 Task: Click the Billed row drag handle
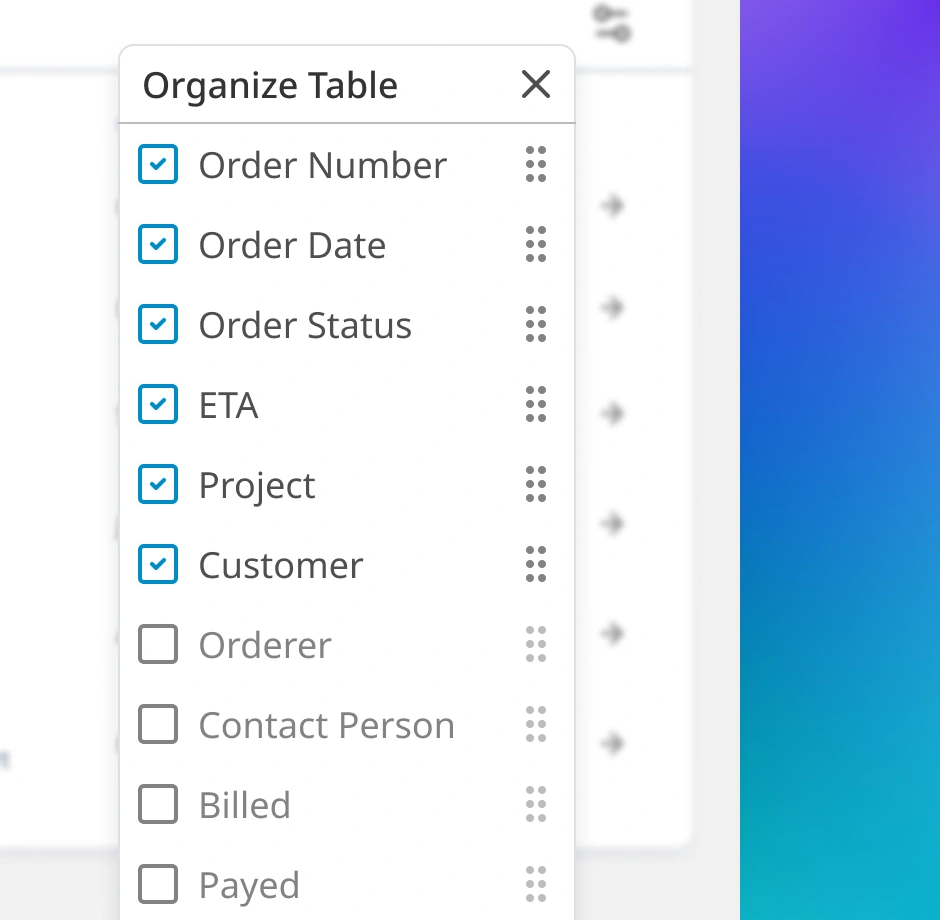point(536,804)
